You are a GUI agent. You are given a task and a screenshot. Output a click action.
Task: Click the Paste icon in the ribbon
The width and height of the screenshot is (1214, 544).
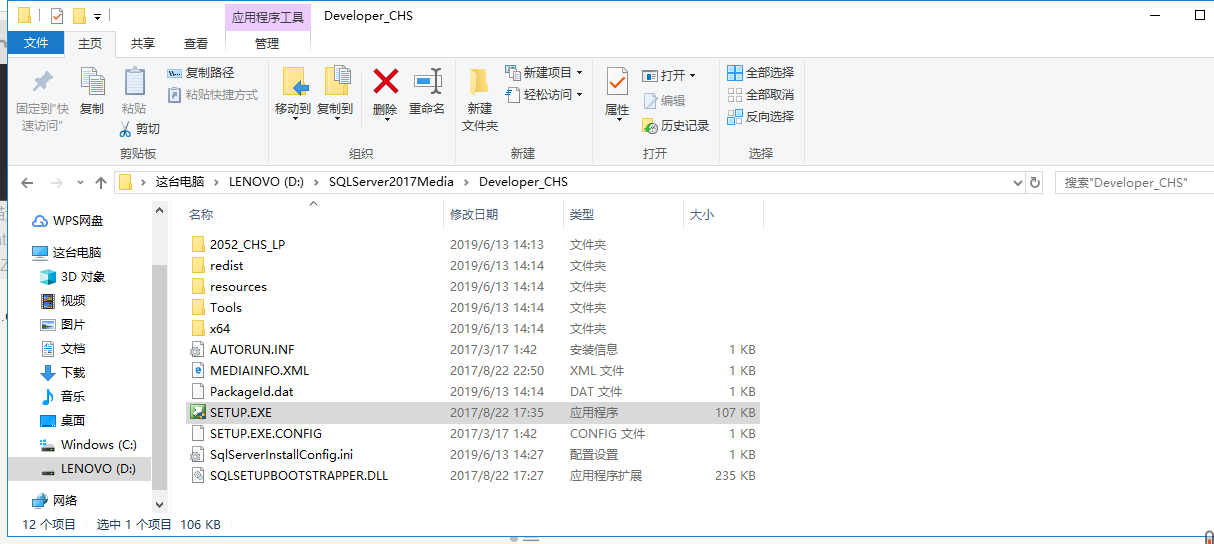(x=134, y=82)
